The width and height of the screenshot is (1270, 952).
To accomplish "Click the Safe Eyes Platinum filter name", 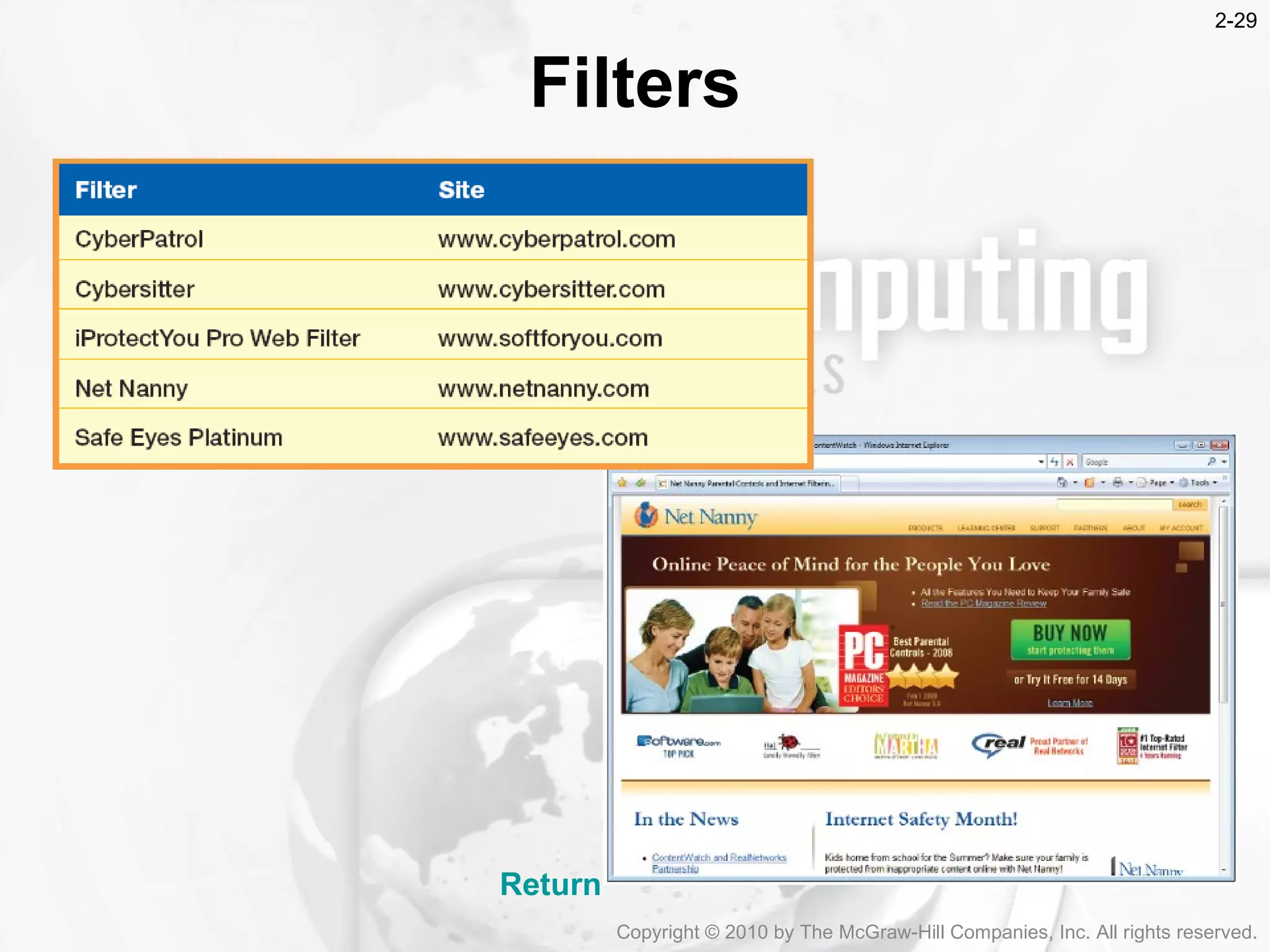I will point(179,438).
